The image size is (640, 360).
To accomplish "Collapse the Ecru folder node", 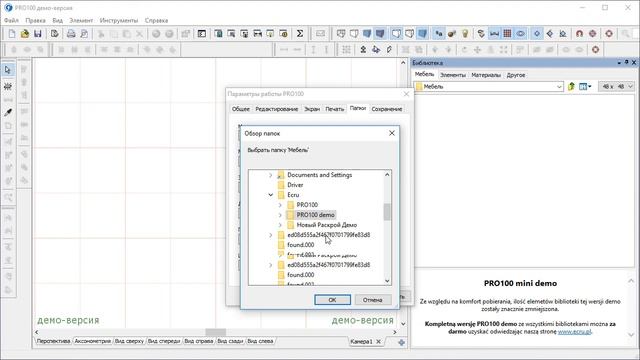I will point(270,195).
